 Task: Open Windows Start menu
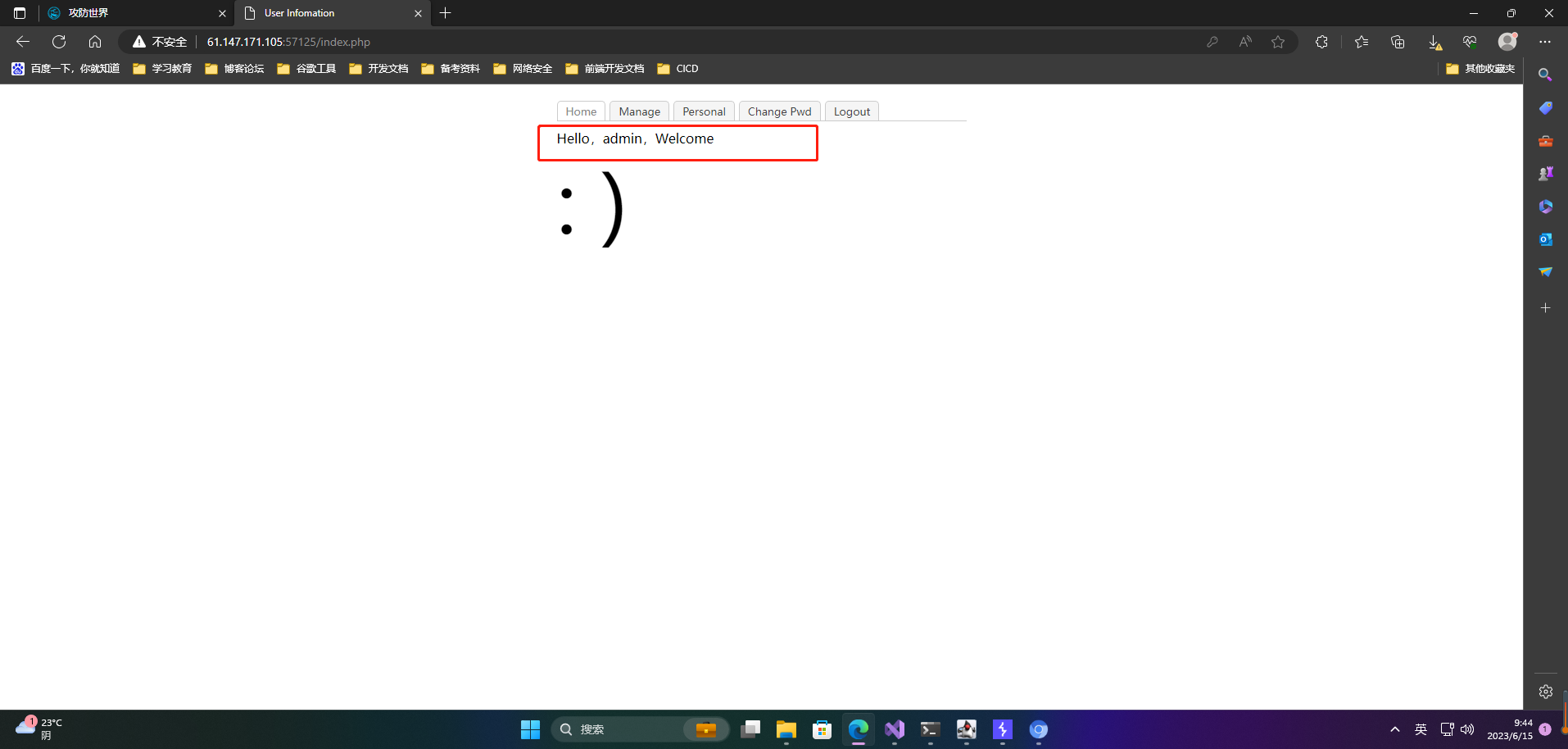coord(530,729)
